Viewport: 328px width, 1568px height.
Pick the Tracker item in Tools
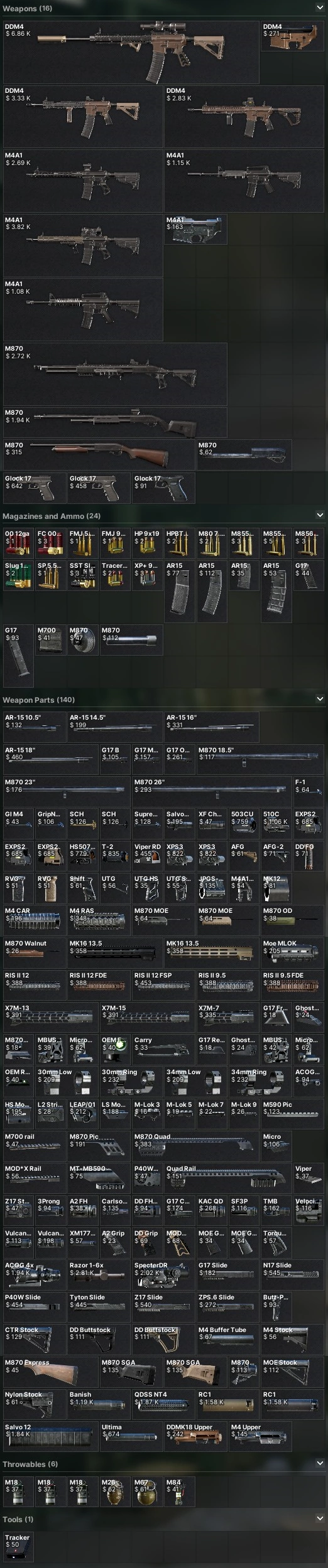[18, 1547]
